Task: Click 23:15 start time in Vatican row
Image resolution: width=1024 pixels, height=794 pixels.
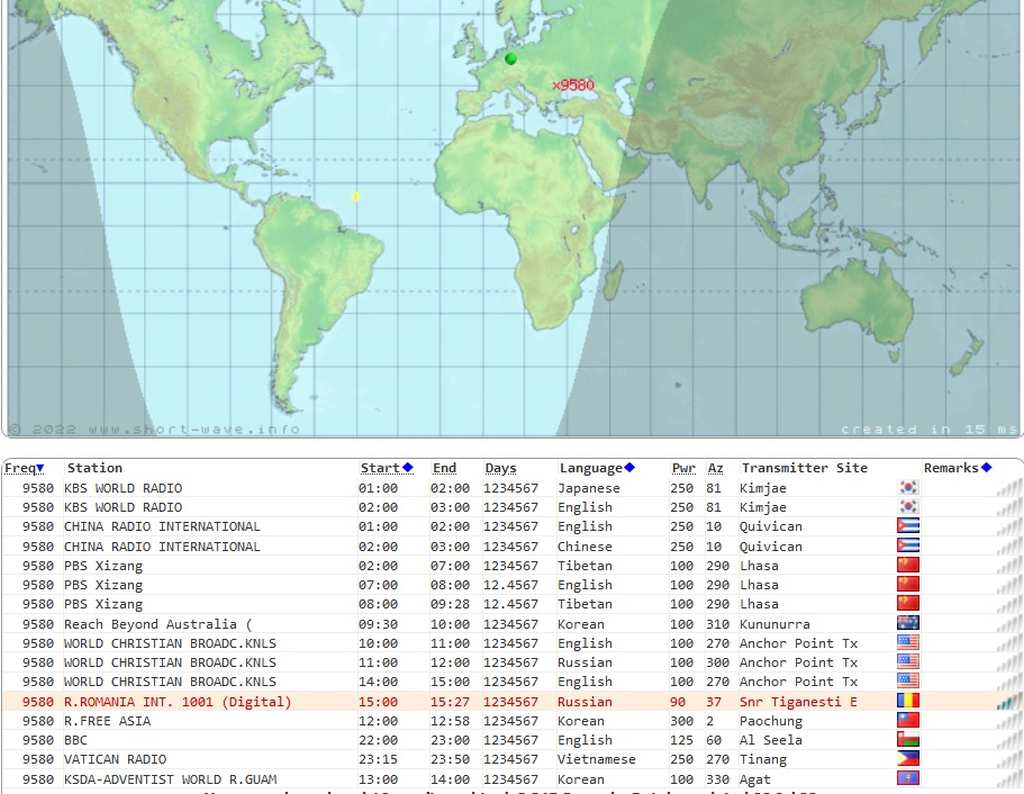Action: (378, 759)
